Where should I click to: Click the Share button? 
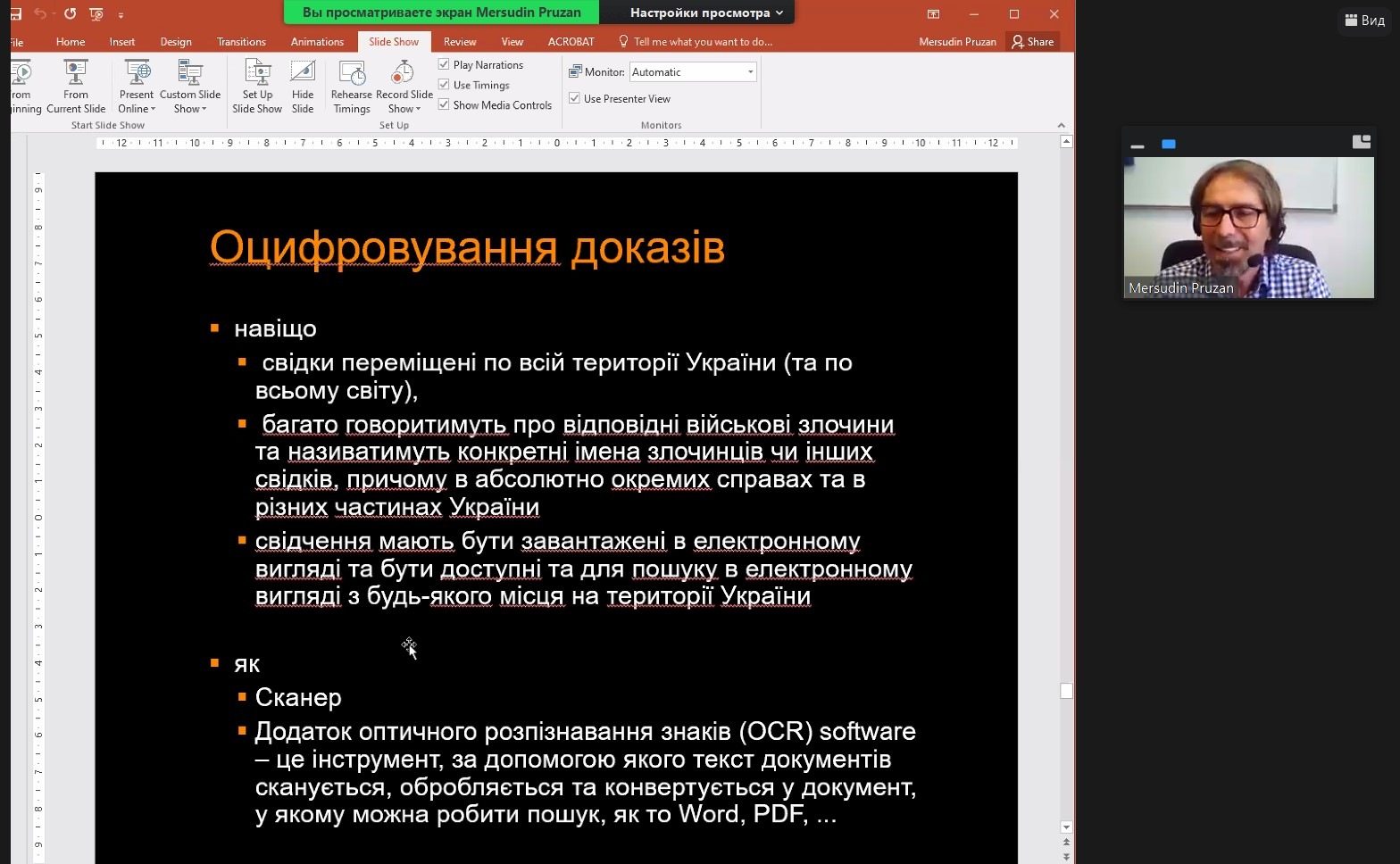coord(1033,42)
